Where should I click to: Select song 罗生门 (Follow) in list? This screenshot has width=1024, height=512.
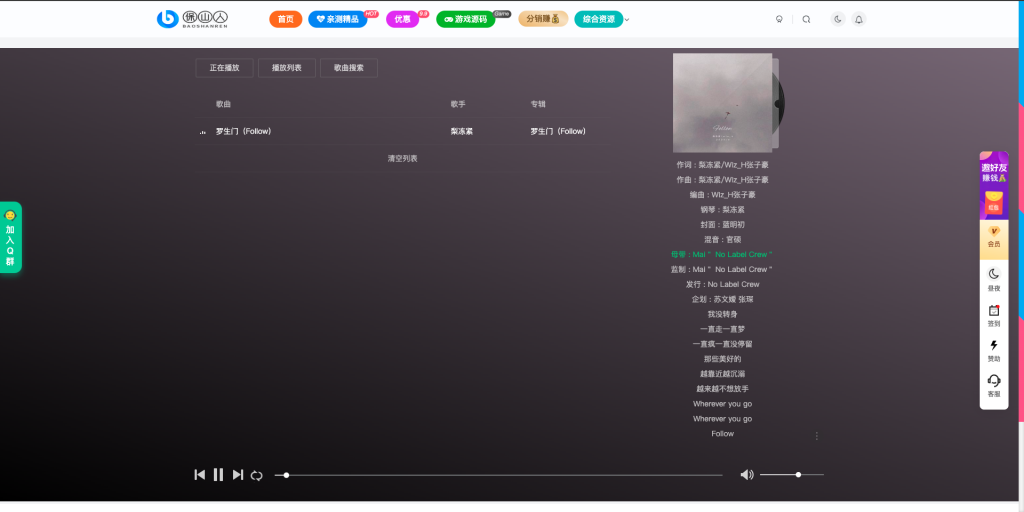[244, 131]
